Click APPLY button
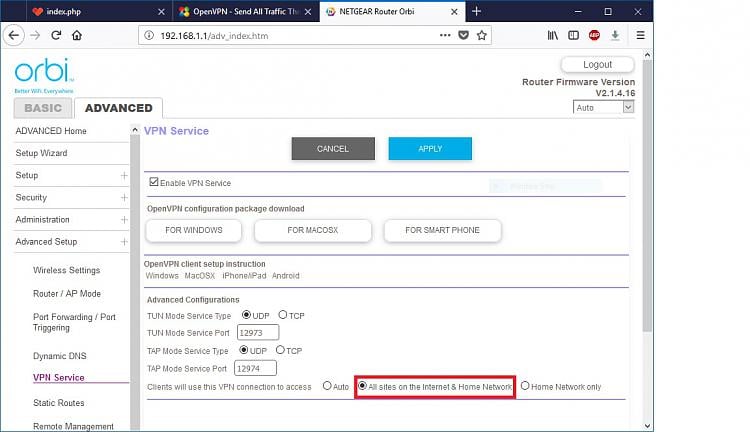Screen dimensions: 750x432 430,149
